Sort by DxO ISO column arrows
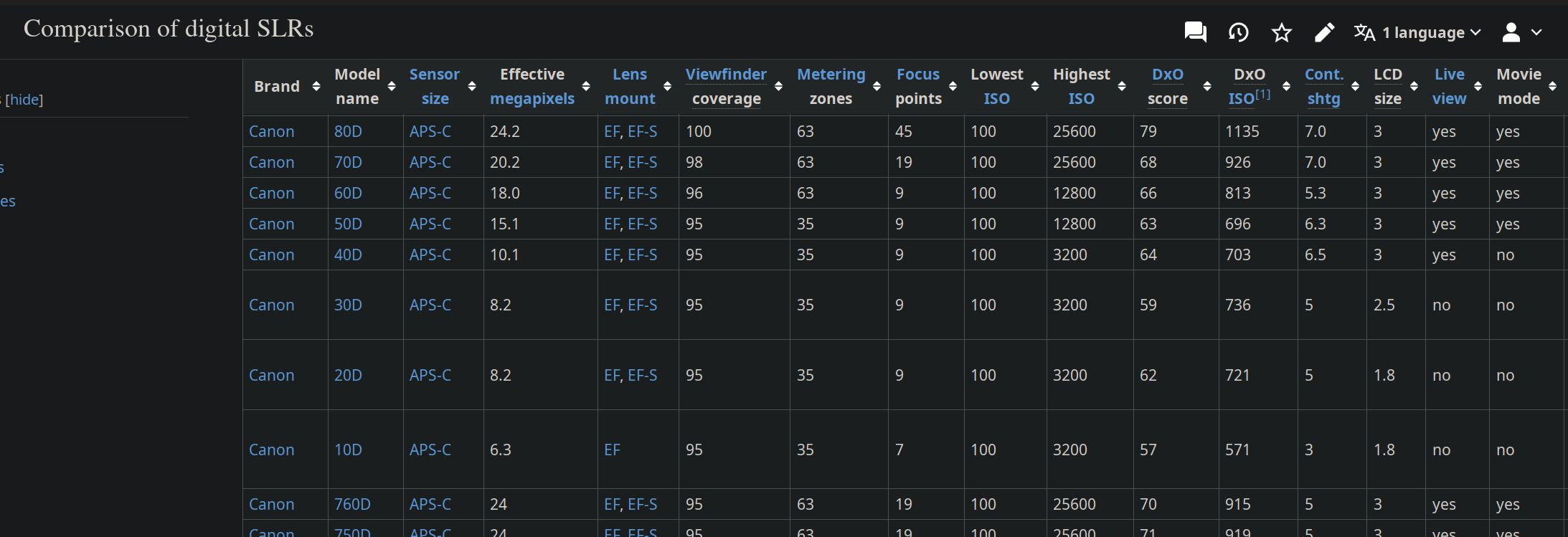The width and height of the screenshot is (1568, 537). (1286, 86)
